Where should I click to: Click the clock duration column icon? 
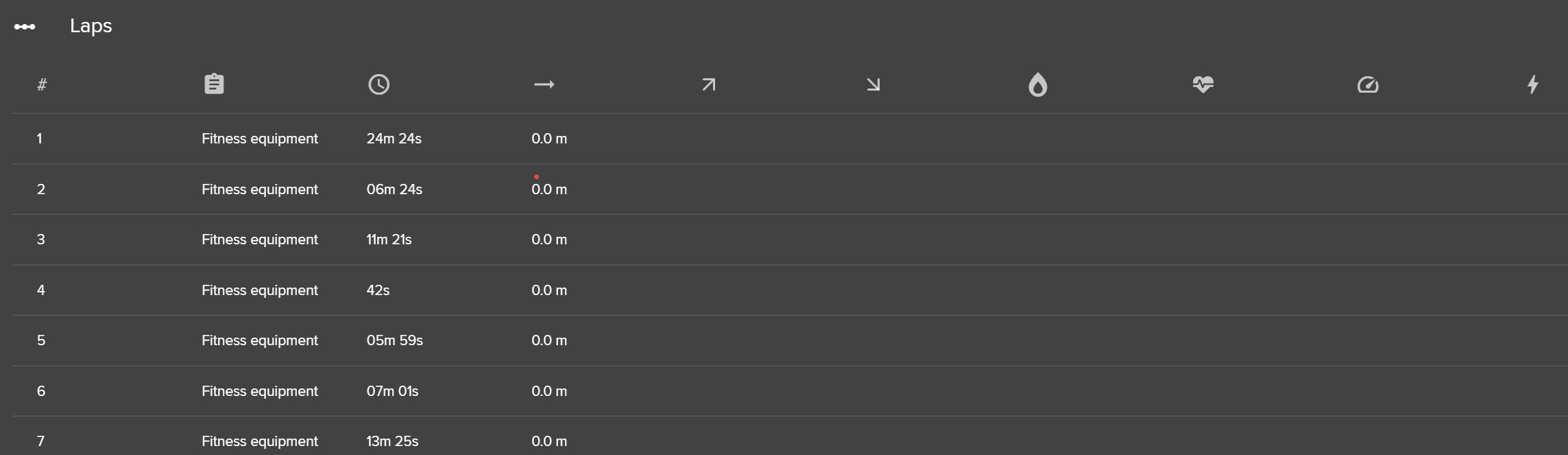tap(378, 84)
